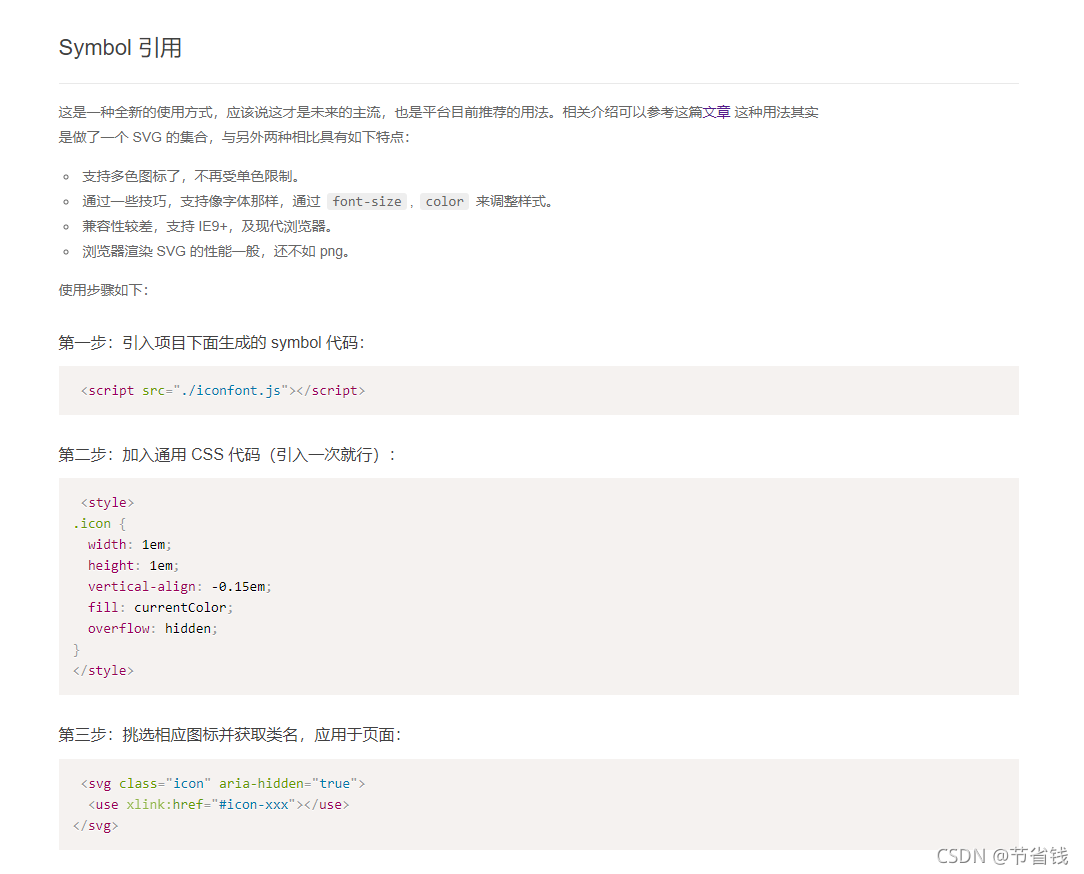1084x874 pixels.
Task: Select the "overflow: hidden" CSS property
Action: point(151,628)
